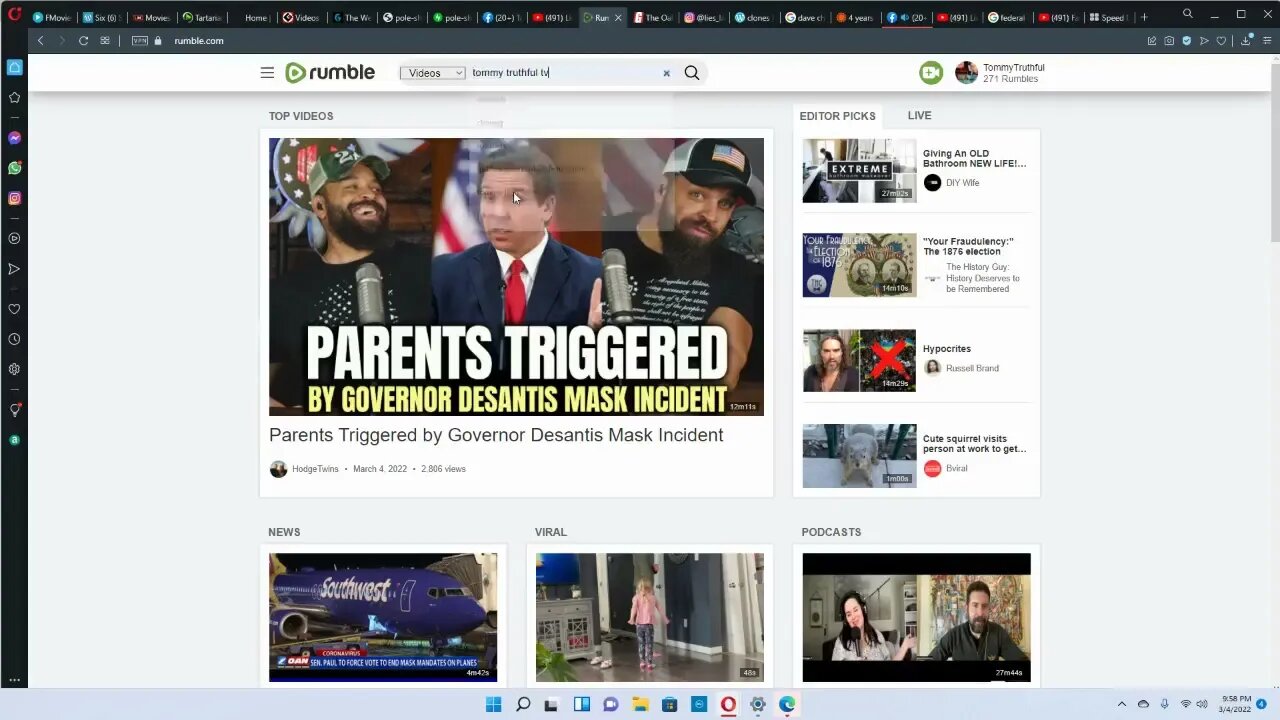Take a snapshot with the camera icon
This screenshot has height=720, width=1280.
[1169, 41]
